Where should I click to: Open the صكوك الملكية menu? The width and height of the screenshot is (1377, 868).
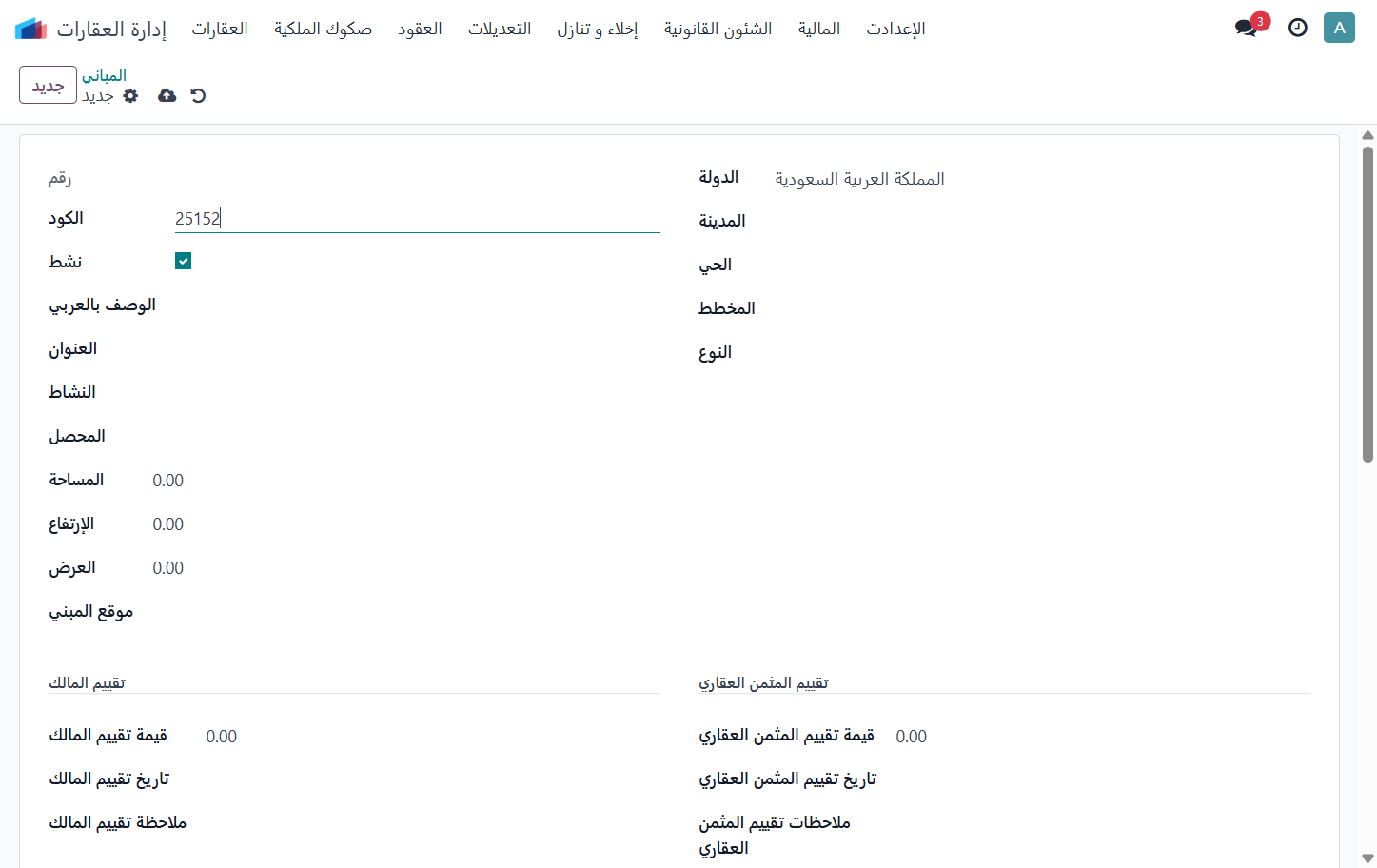[x=323, y=29]
